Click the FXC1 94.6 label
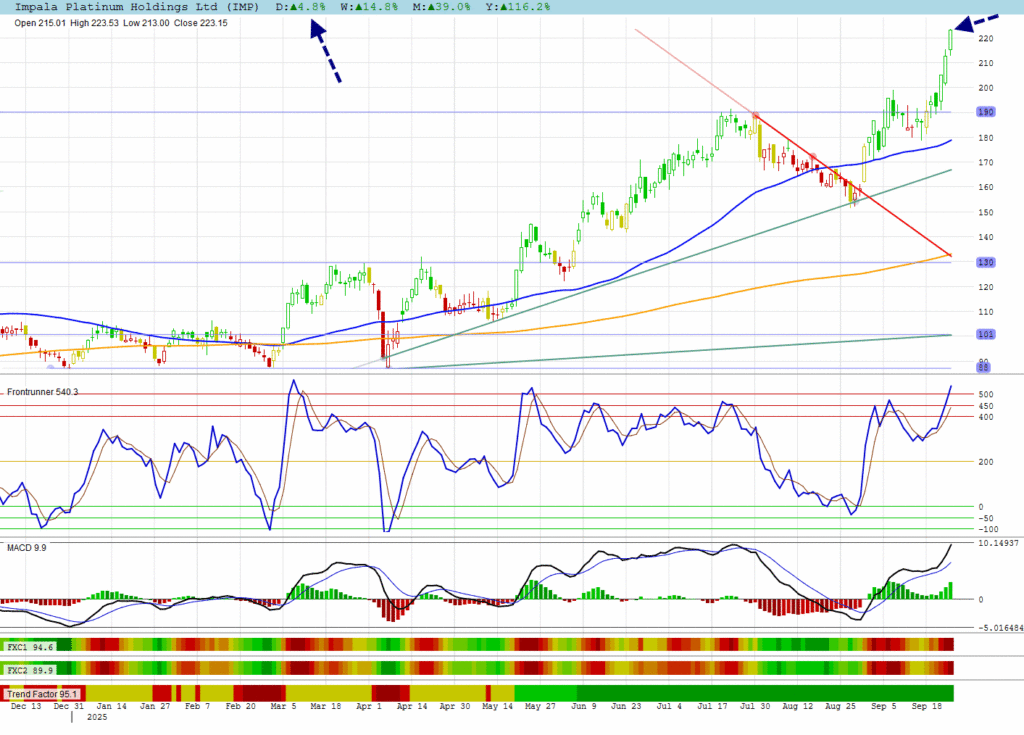This screenshot has width=1024, height=735. [x=28, y=647]
